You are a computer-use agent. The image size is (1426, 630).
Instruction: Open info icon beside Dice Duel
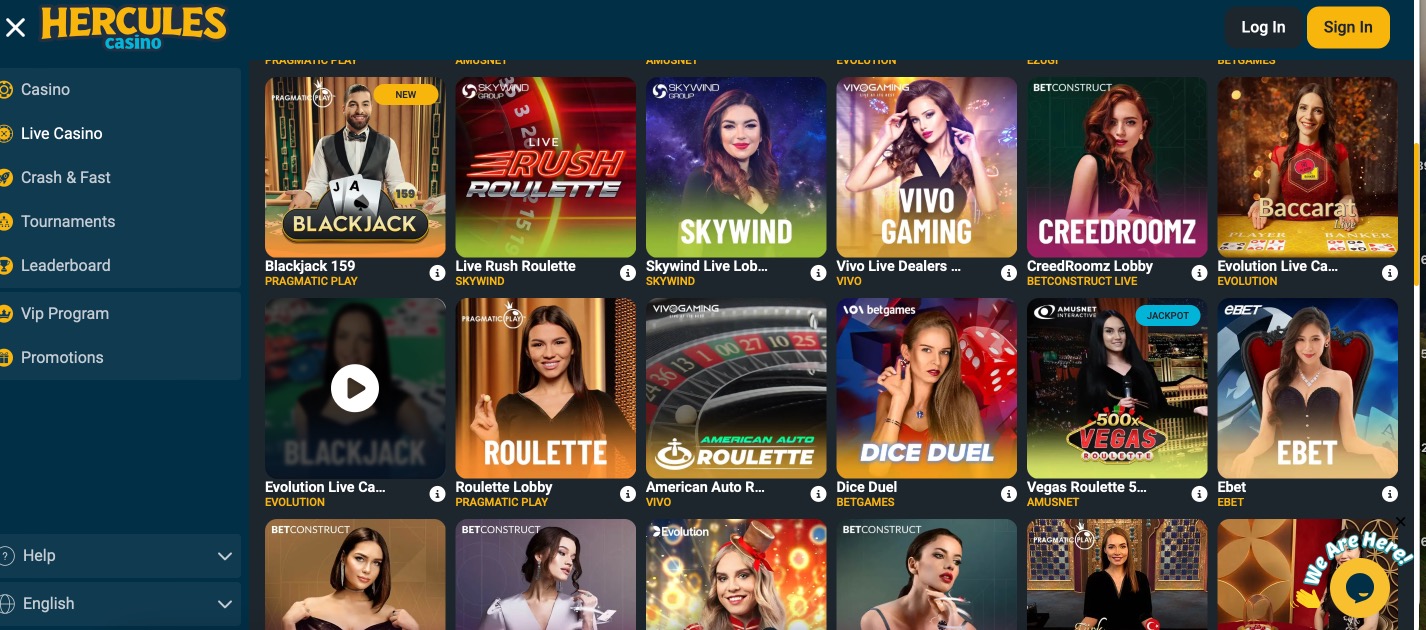pos(1008,494)
